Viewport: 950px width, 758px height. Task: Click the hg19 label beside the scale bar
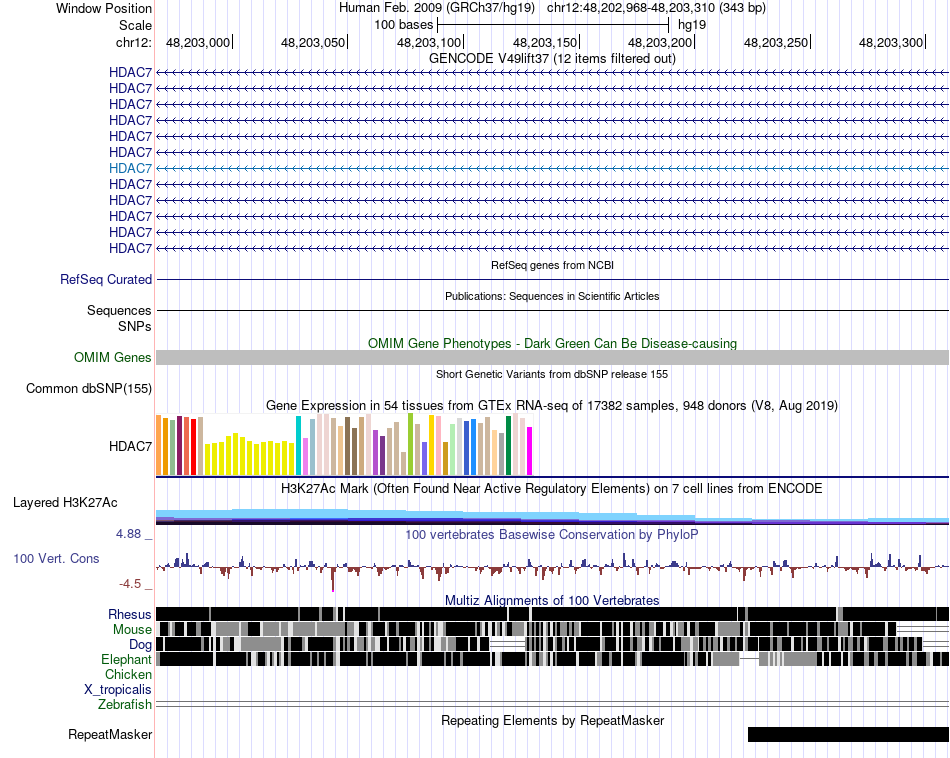coord(692,25)
